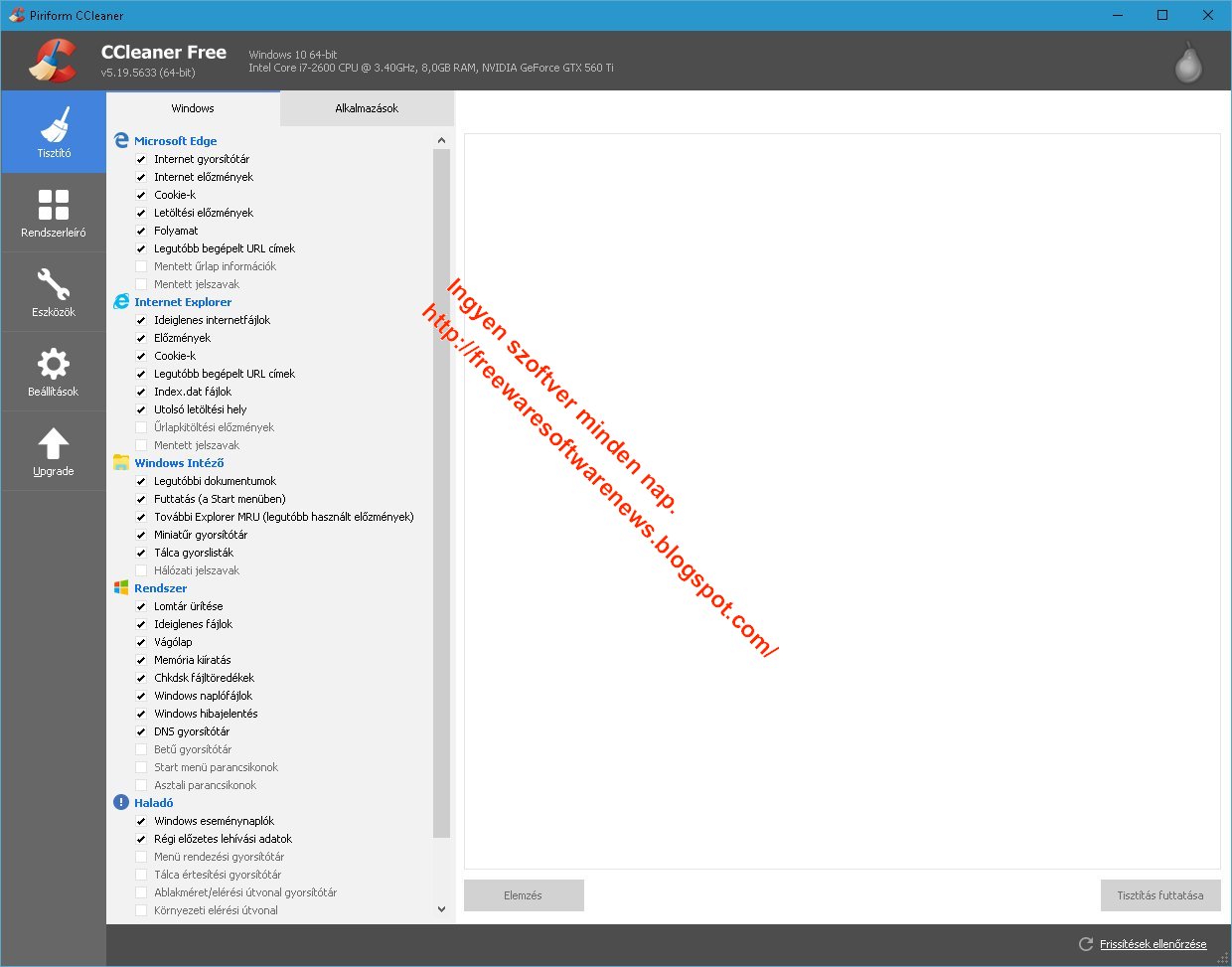Click the Elemzés analyze button

(523, 894)
